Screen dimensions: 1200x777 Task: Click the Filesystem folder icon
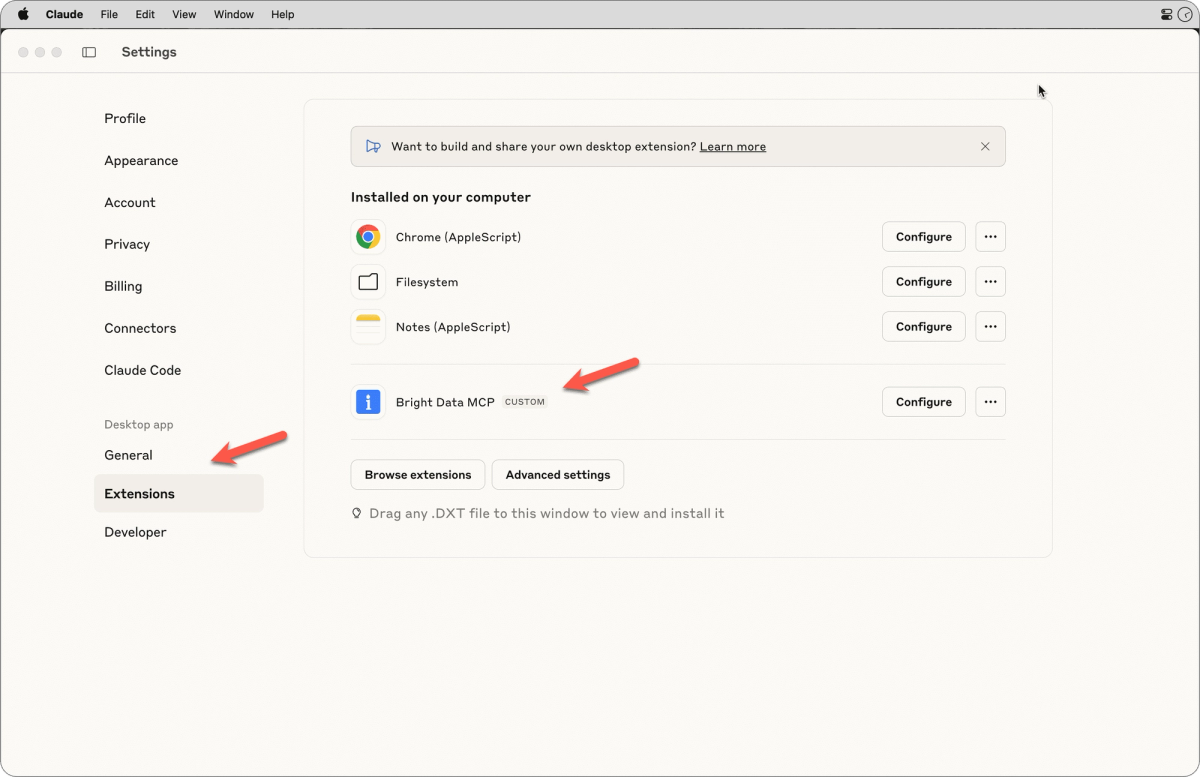click(x=368, y=282)
